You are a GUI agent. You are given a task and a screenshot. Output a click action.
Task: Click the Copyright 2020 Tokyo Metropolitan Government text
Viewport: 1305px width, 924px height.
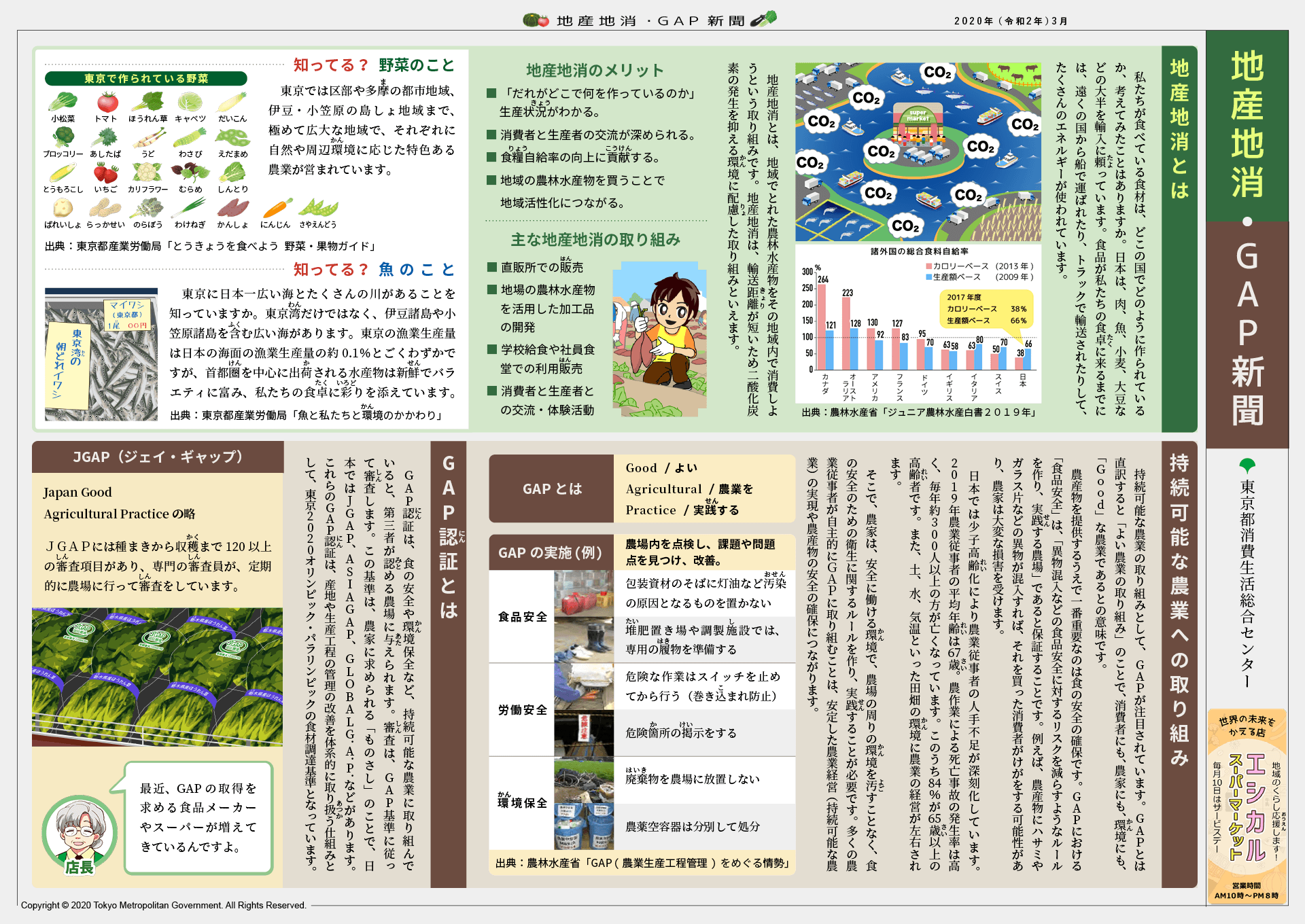163,905
